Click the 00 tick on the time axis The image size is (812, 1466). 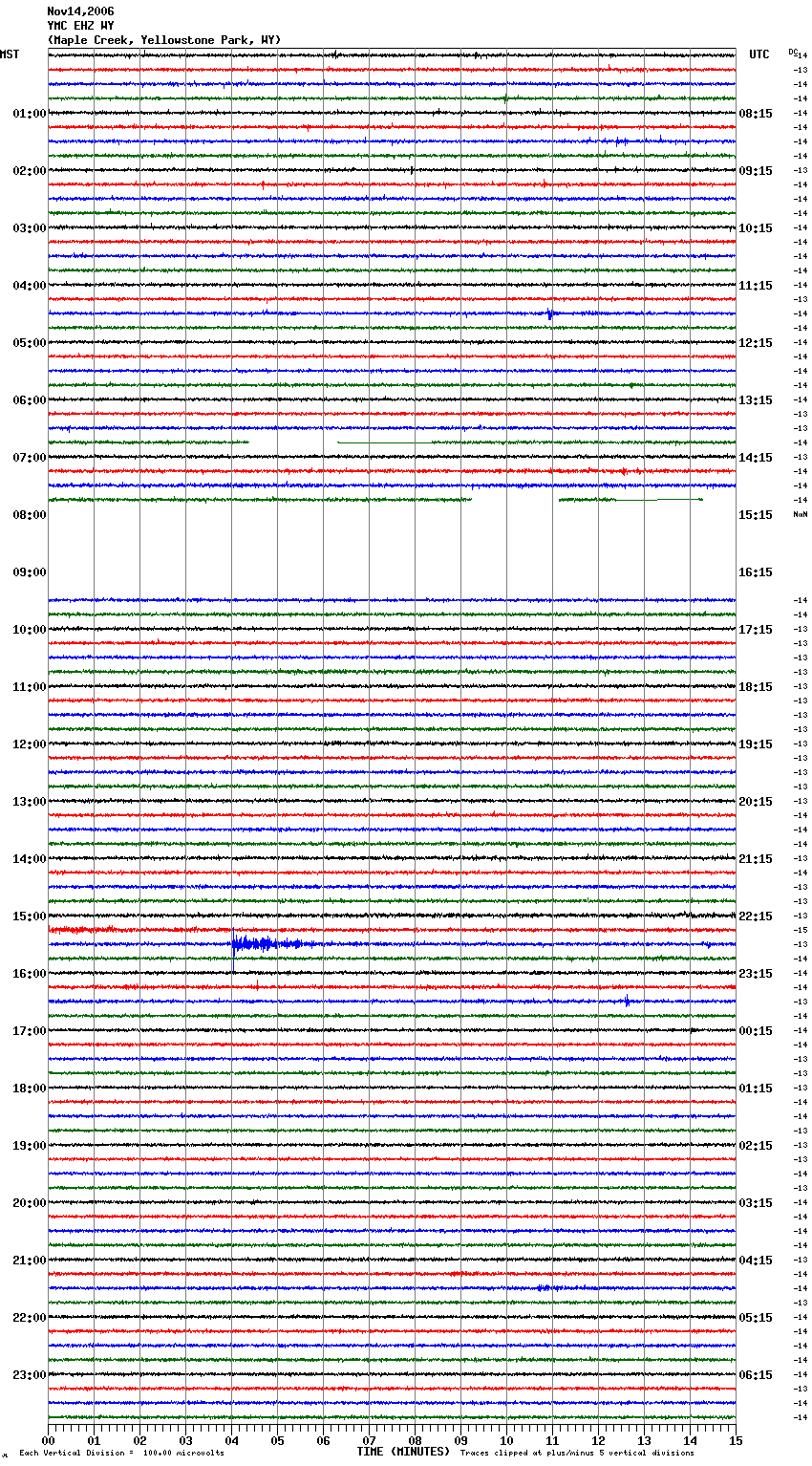pos(48,1440)
